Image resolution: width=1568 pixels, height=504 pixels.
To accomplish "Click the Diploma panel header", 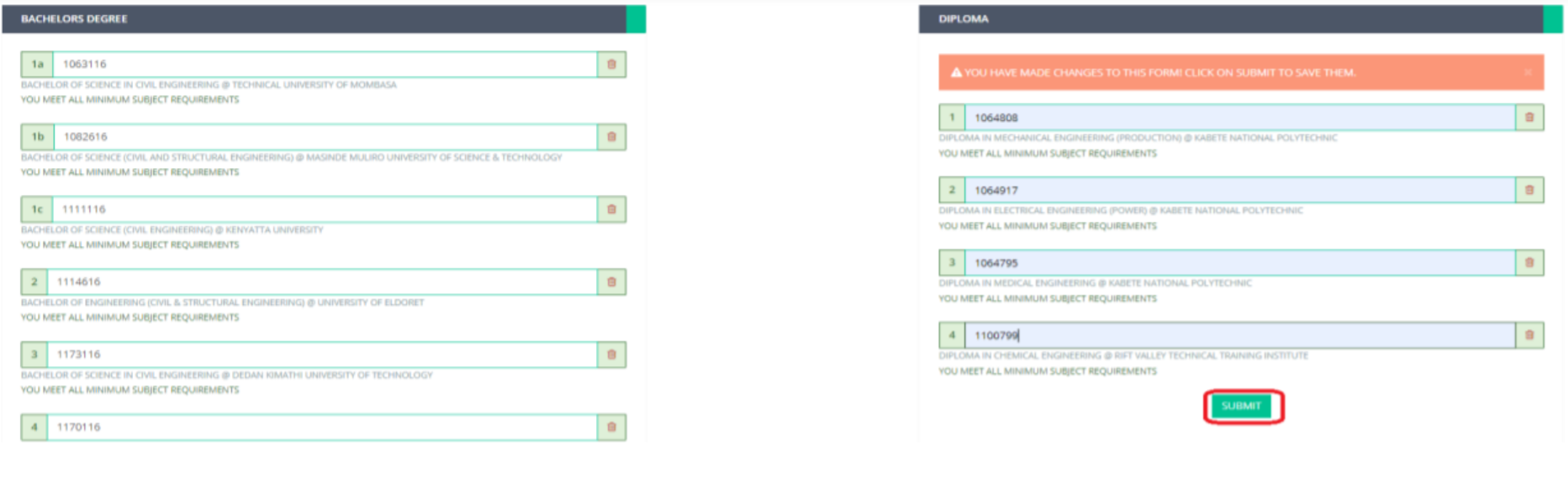I will click(x=1227, y=18).
